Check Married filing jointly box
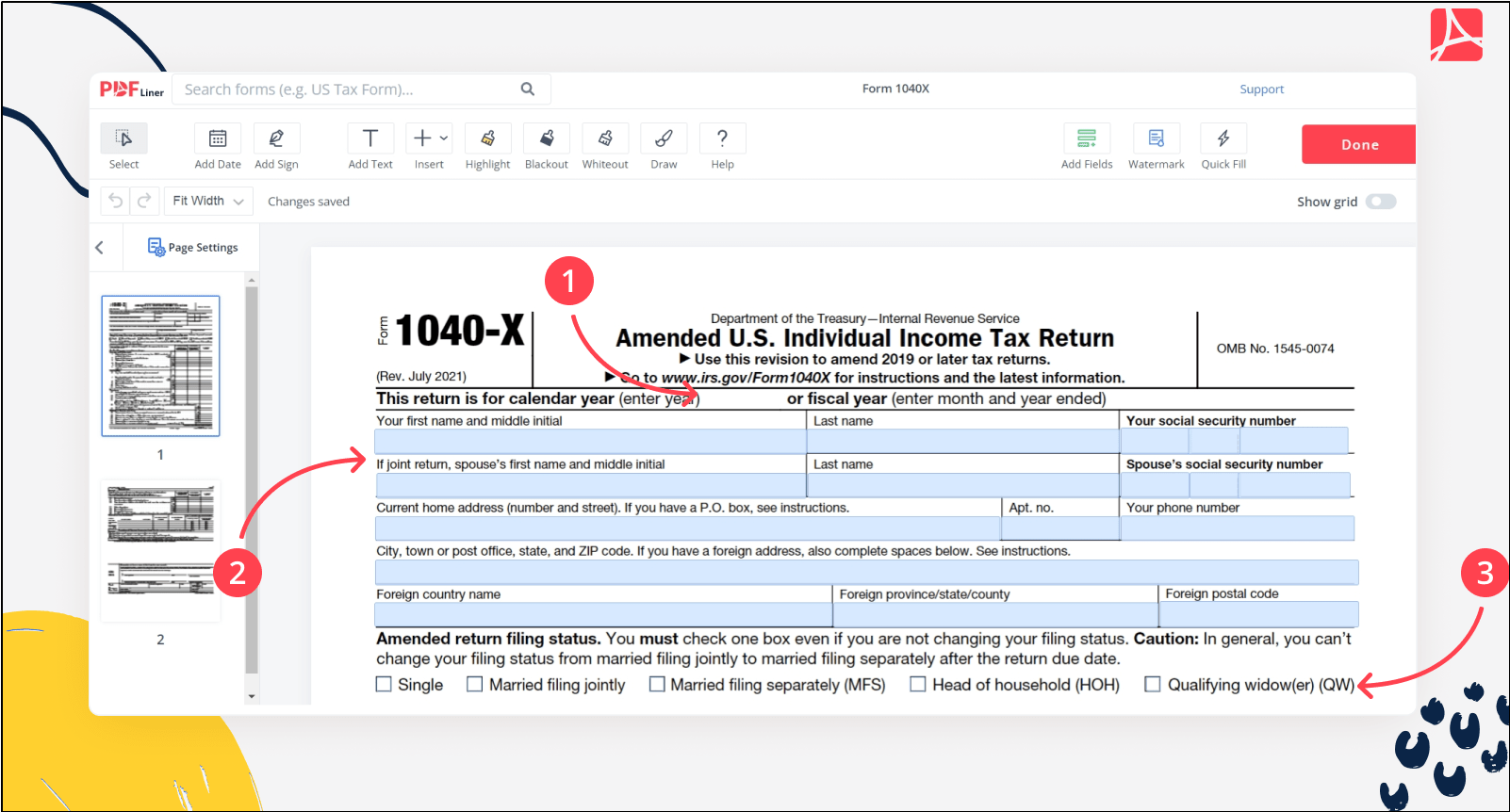The image size is (1510, 812). 475,685
